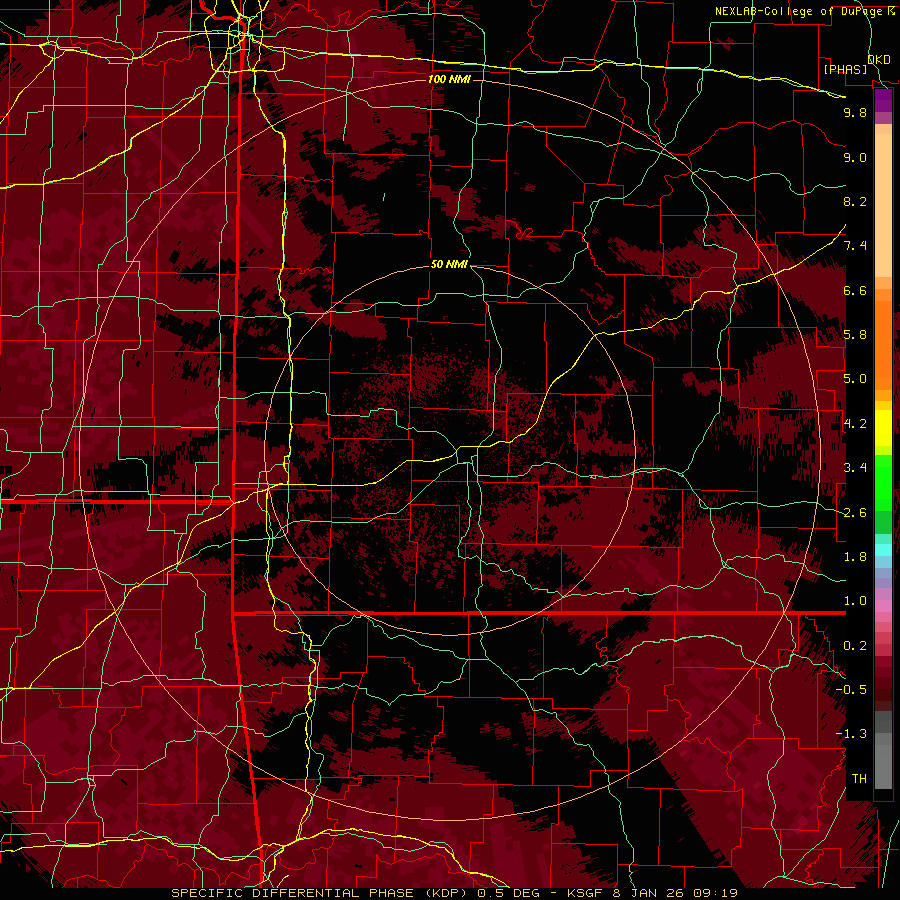900x900 pixels.
Task: Click the 09:19 timestamp
Action: (x=717, y=893)
